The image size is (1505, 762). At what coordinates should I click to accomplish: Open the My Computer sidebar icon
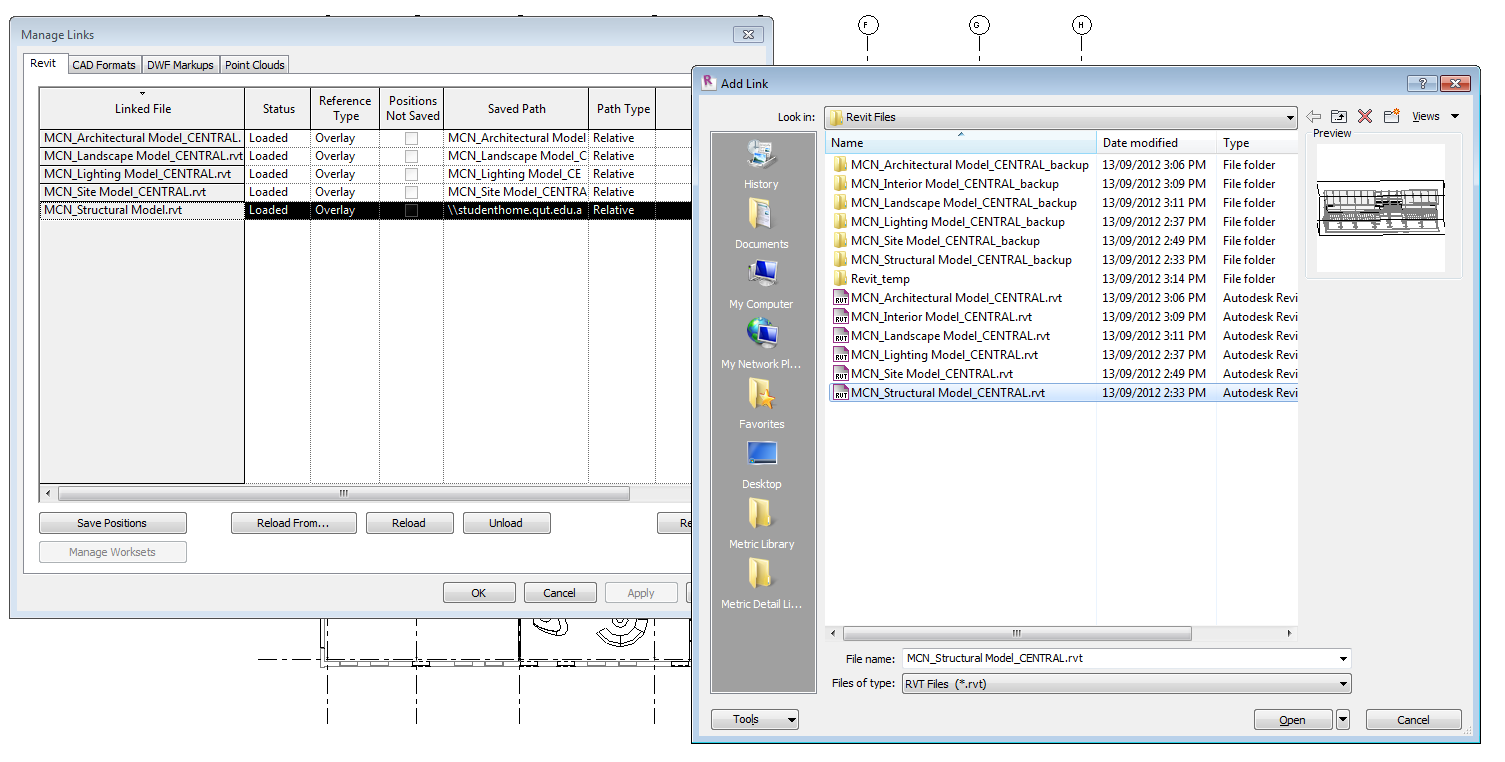[761, 282]
